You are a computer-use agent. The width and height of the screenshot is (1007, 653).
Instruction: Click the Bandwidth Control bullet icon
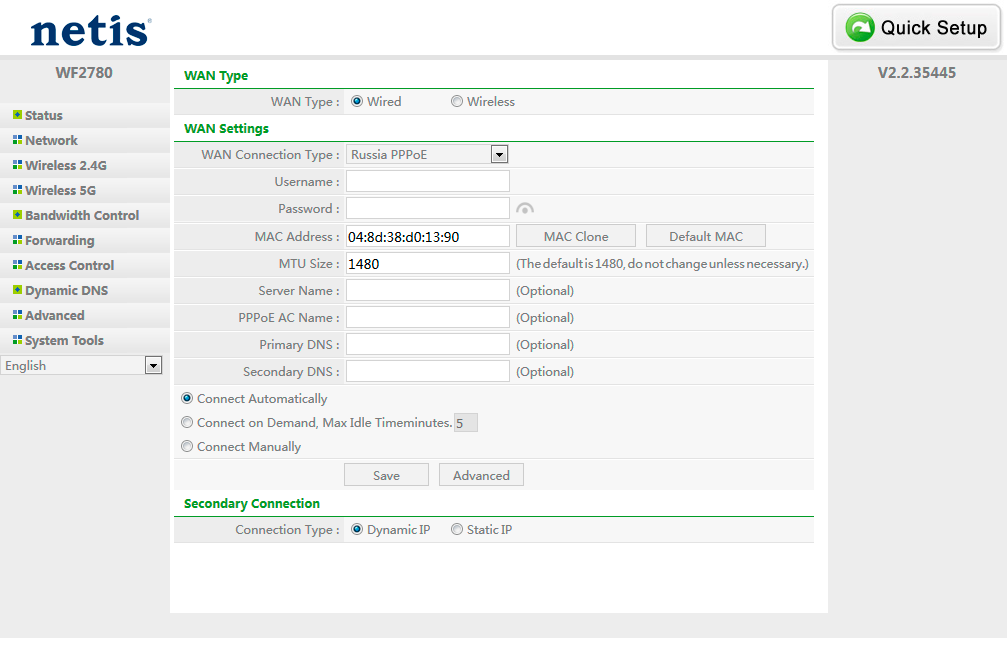click(17, 215)
